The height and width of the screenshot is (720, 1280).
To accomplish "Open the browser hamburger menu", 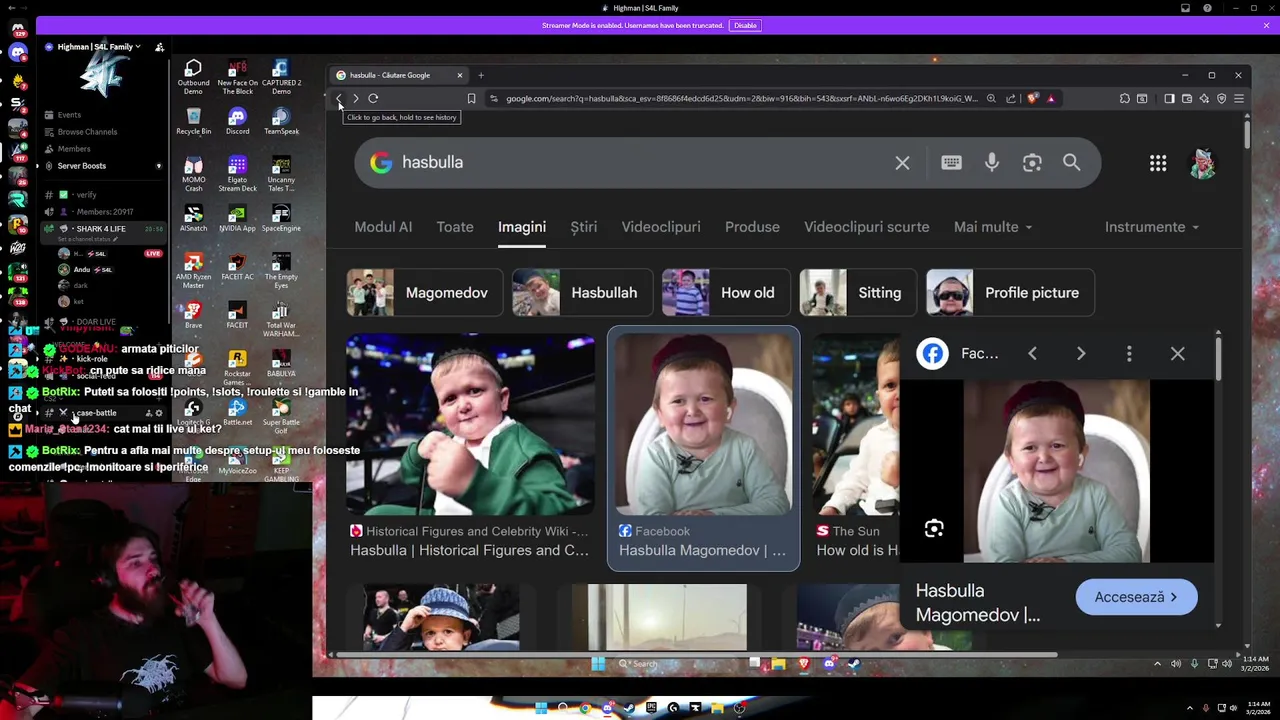I will pos(1239,98).
